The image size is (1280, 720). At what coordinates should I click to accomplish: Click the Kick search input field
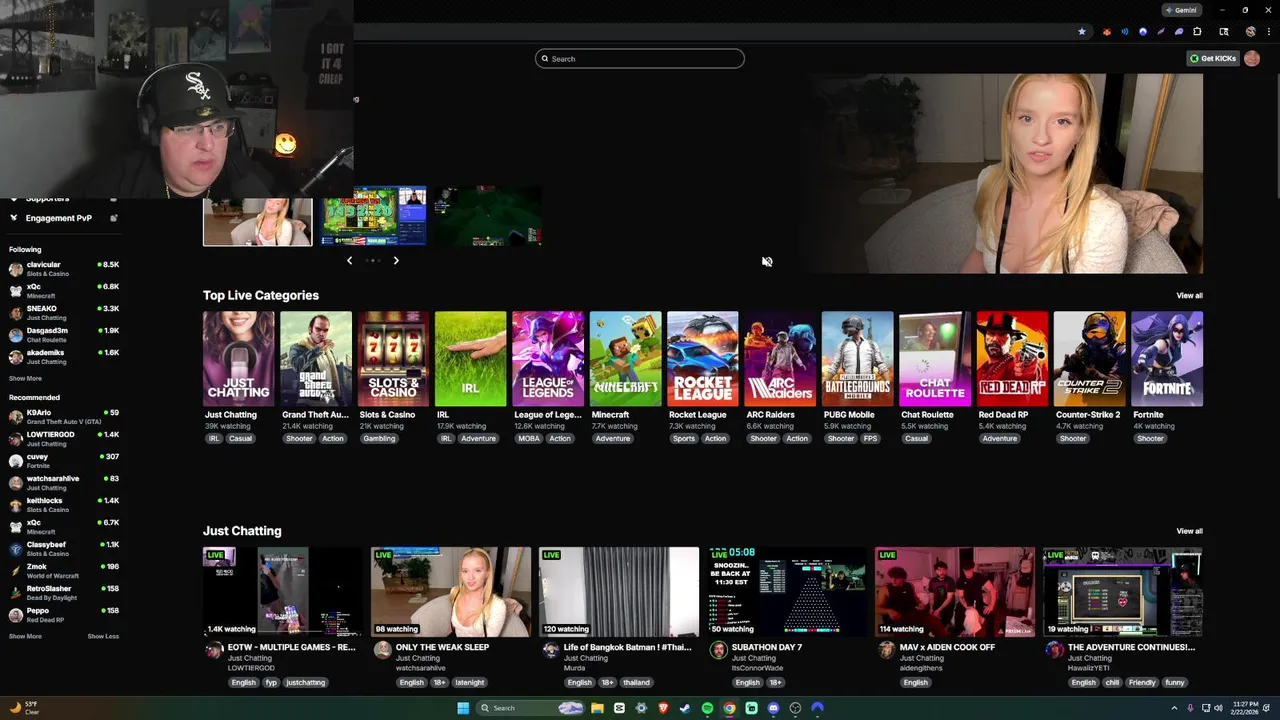pyautogui.click(x=640, y=58)
